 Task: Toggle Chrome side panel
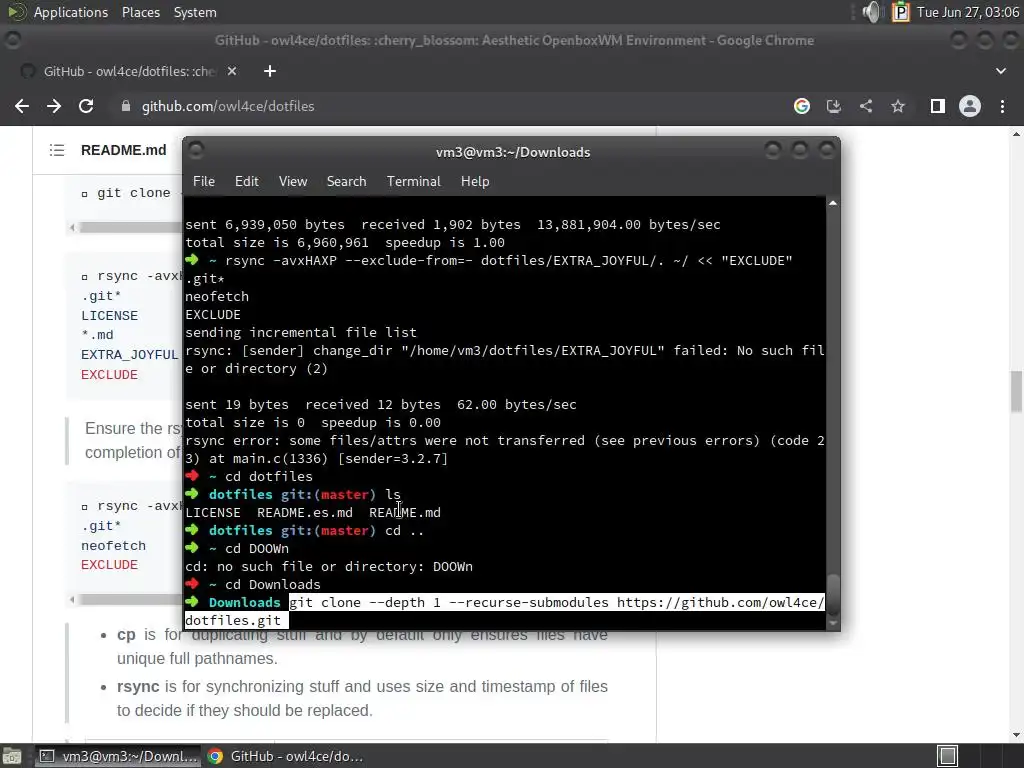click(x=938, y=106)
